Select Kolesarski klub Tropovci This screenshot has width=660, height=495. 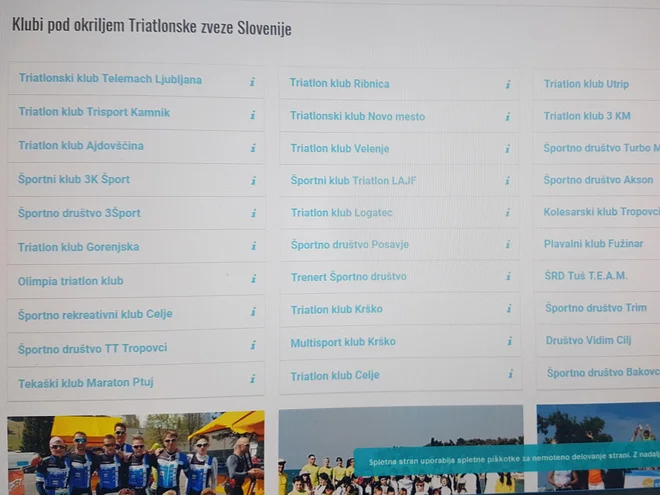pos(601,212)
